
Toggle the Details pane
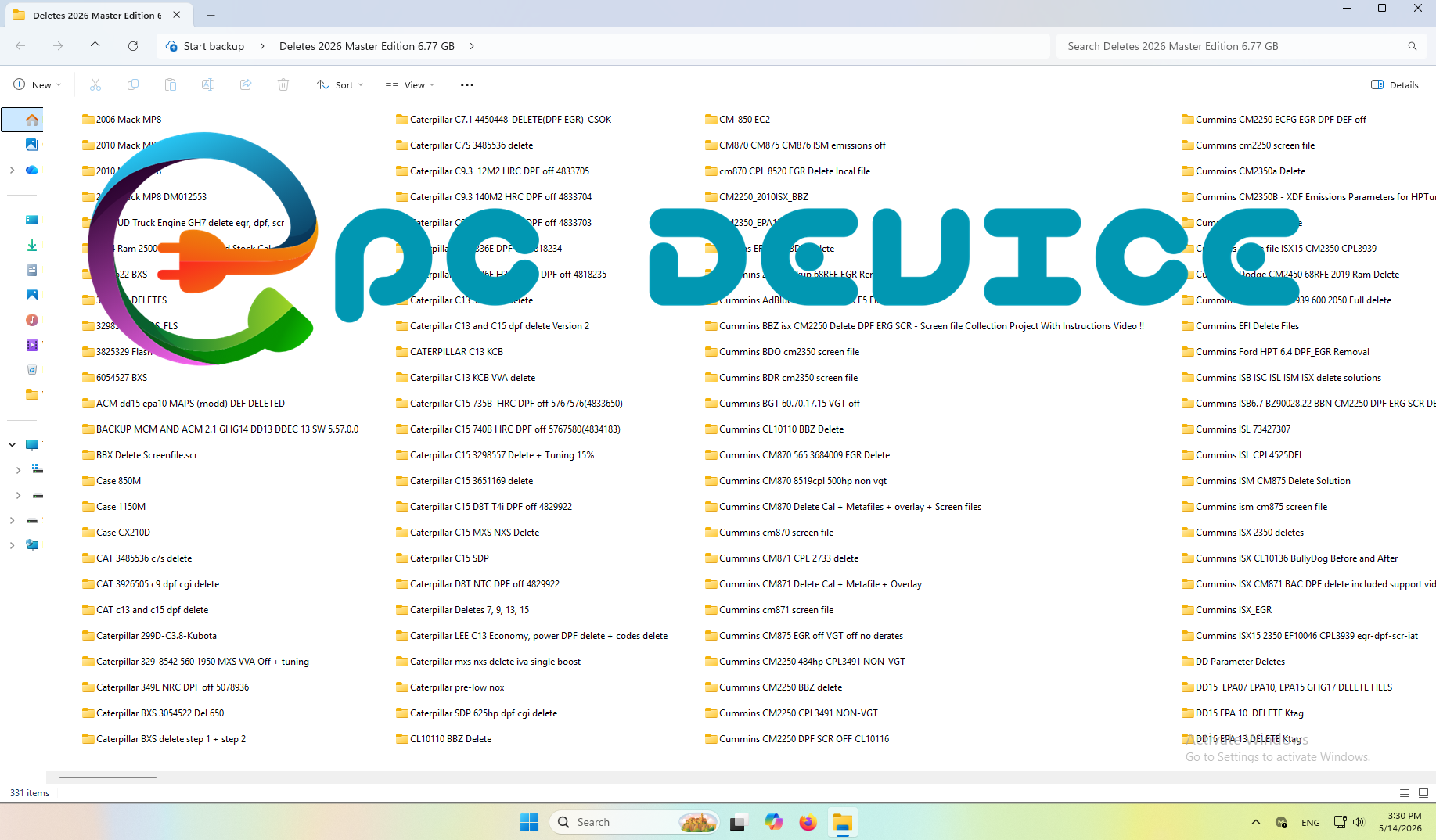click(x=1395, y=84)
